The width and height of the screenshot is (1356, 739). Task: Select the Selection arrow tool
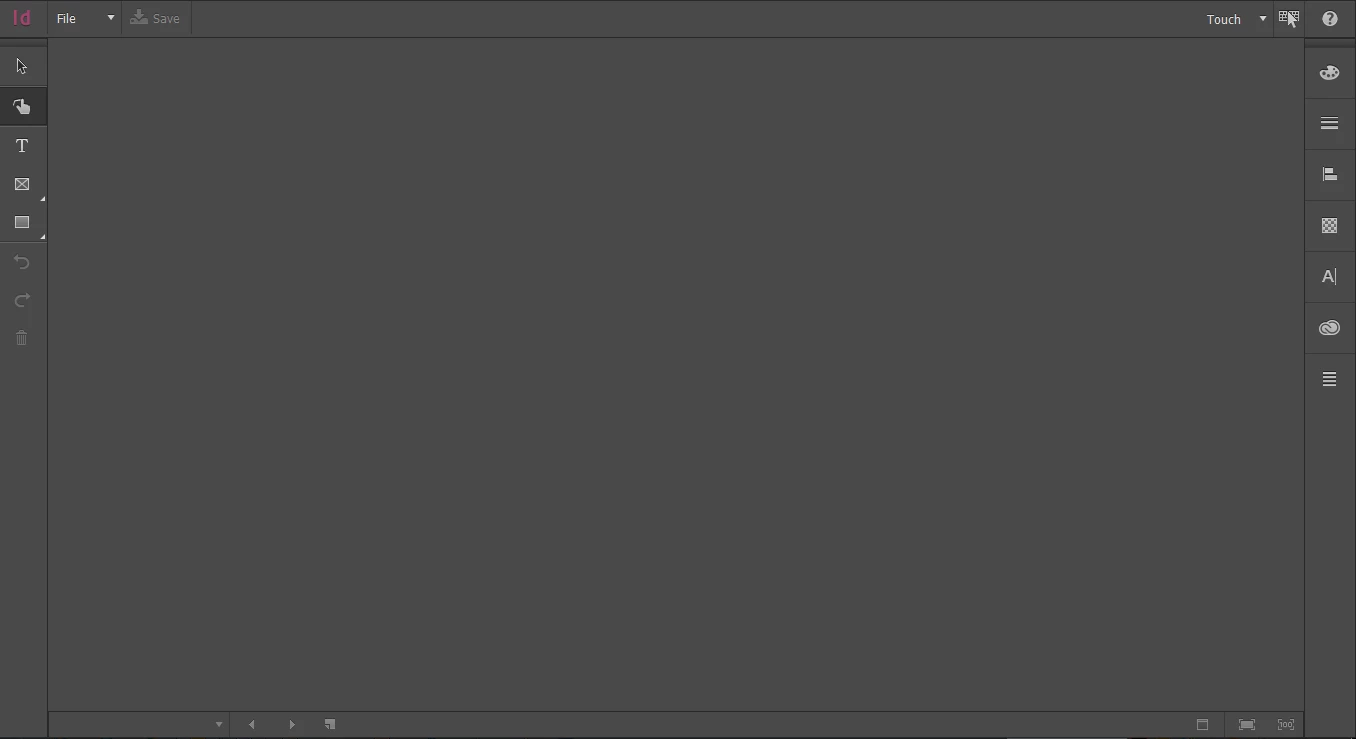tap(21, 67)
